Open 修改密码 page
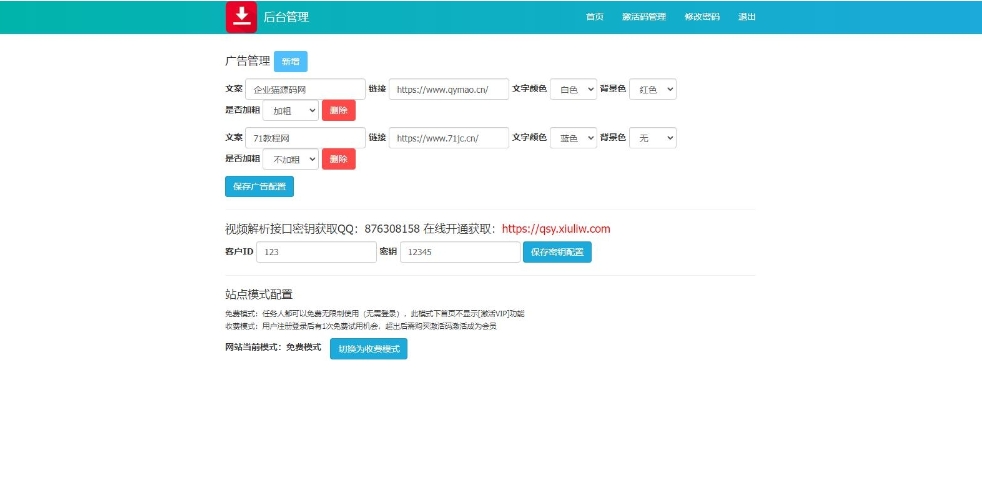 (x=701, y=17)
